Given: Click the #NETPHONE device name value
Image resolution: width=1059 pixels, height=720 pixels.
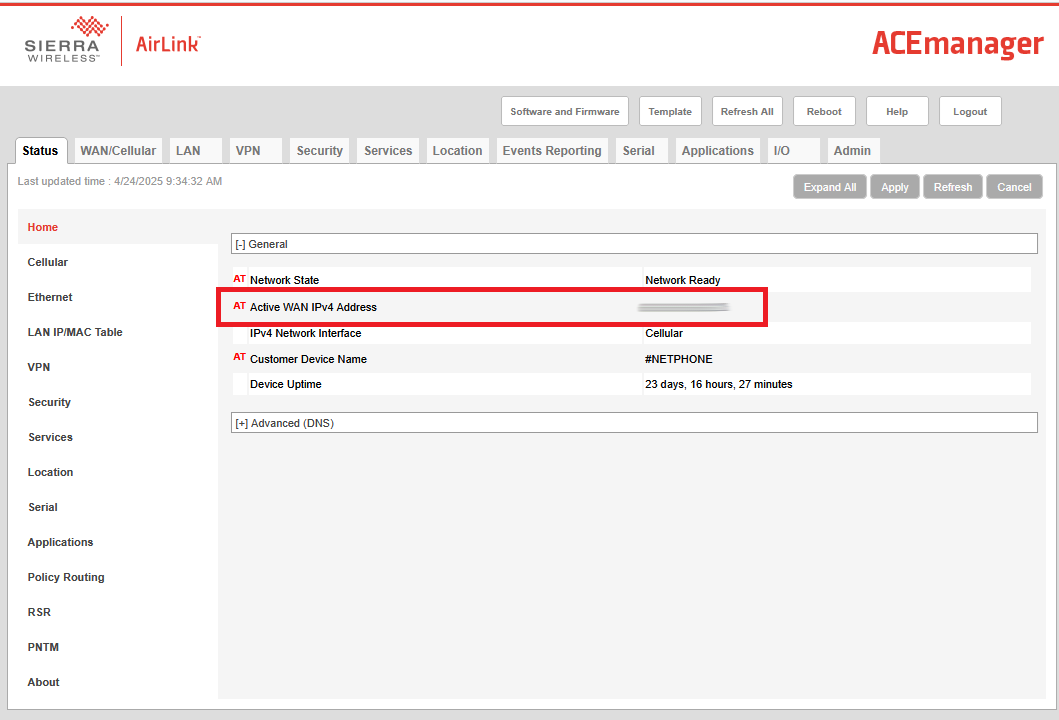Looking at the screenshot, I should 679,359.
